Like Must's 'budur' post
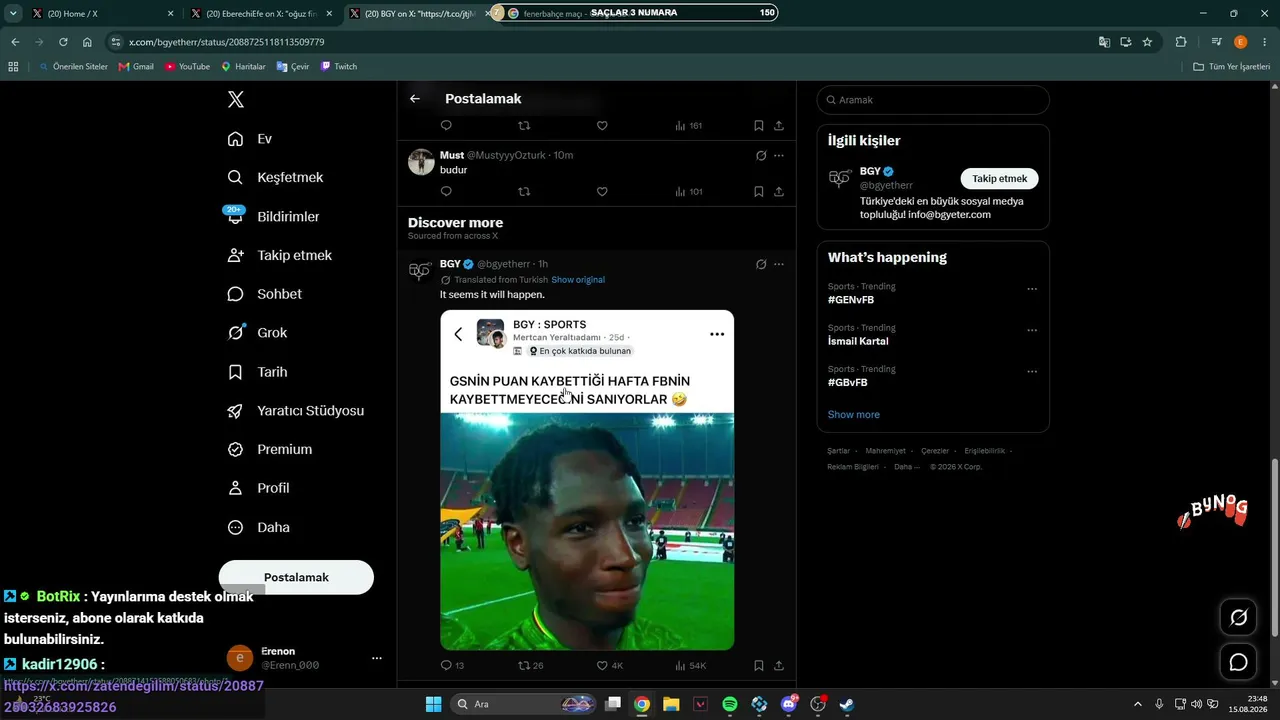The image size is (1280, 720). click(x=602, y=191)
